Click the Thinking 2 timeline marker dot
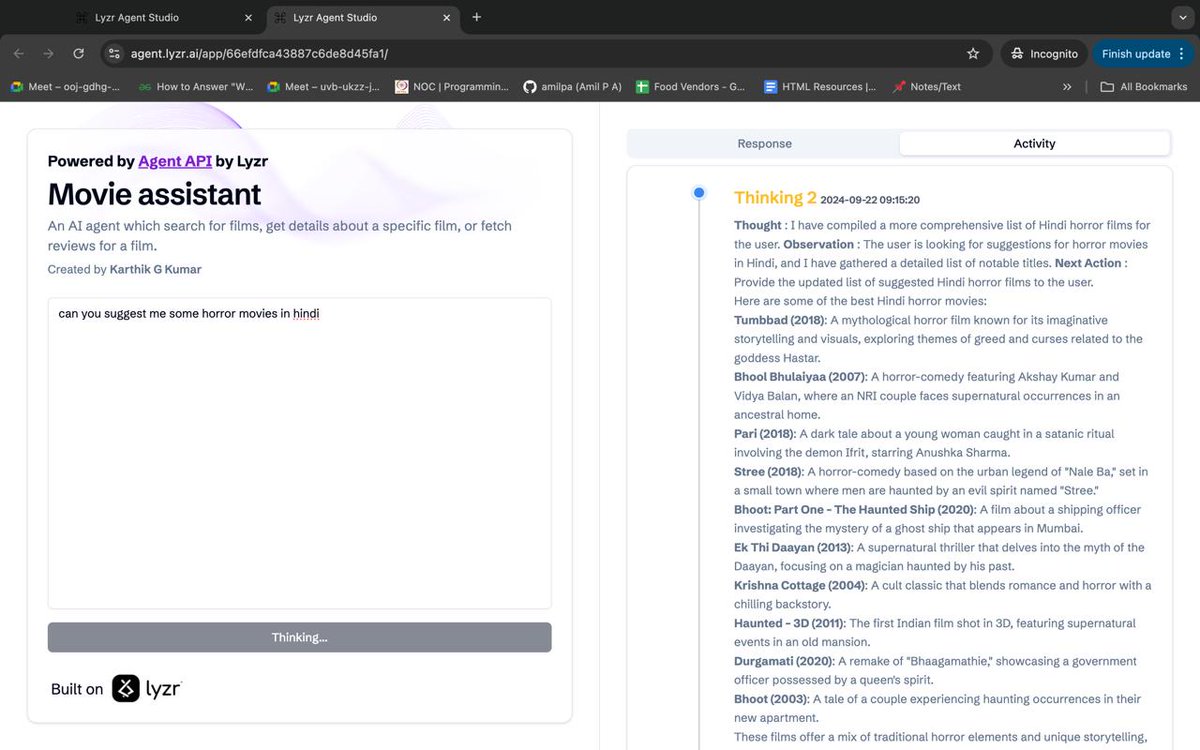The image size is (1200, 750). [x=699, y=192]
